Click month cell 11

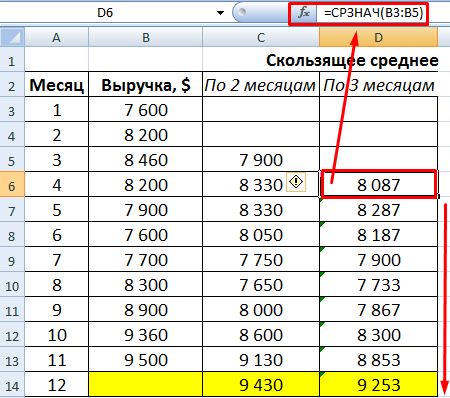(57, 360)
